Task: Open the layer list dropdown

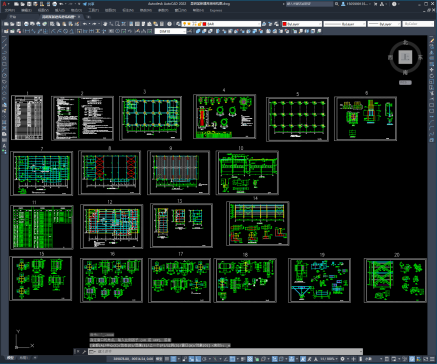Action: pos(221,24)
